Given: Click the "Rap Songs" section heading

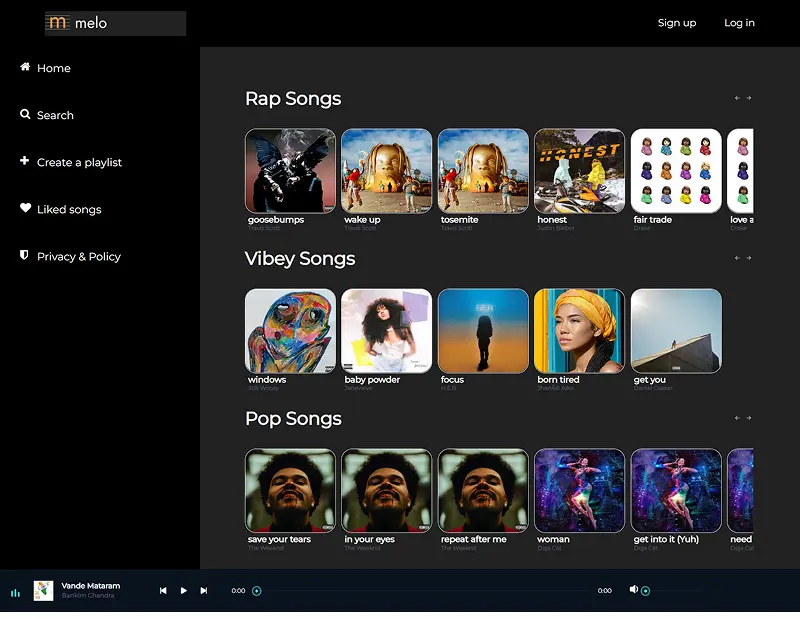Looking at the screenshot, I should point(293,98).
